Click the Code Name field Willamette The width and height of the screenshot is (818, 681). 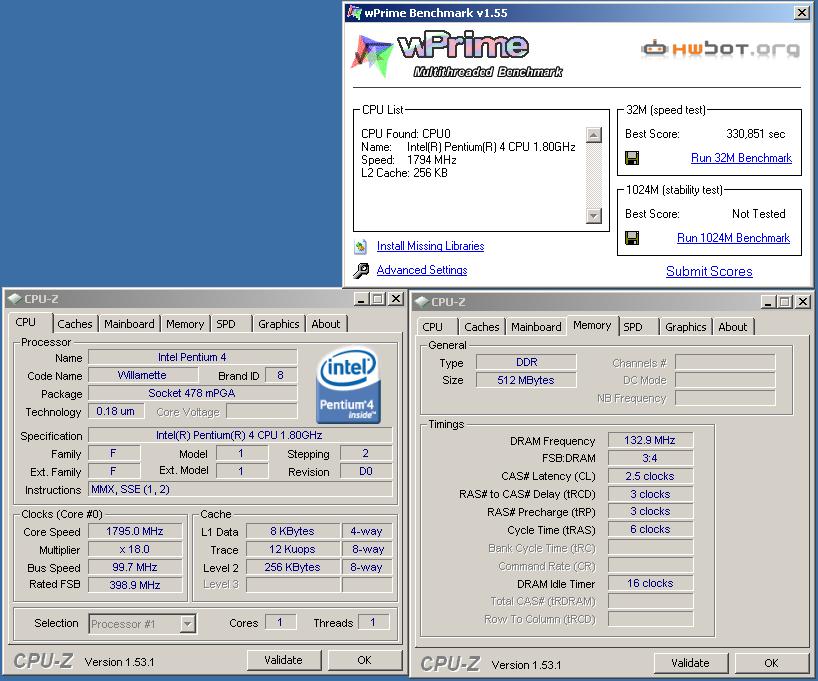coord(142,375)
